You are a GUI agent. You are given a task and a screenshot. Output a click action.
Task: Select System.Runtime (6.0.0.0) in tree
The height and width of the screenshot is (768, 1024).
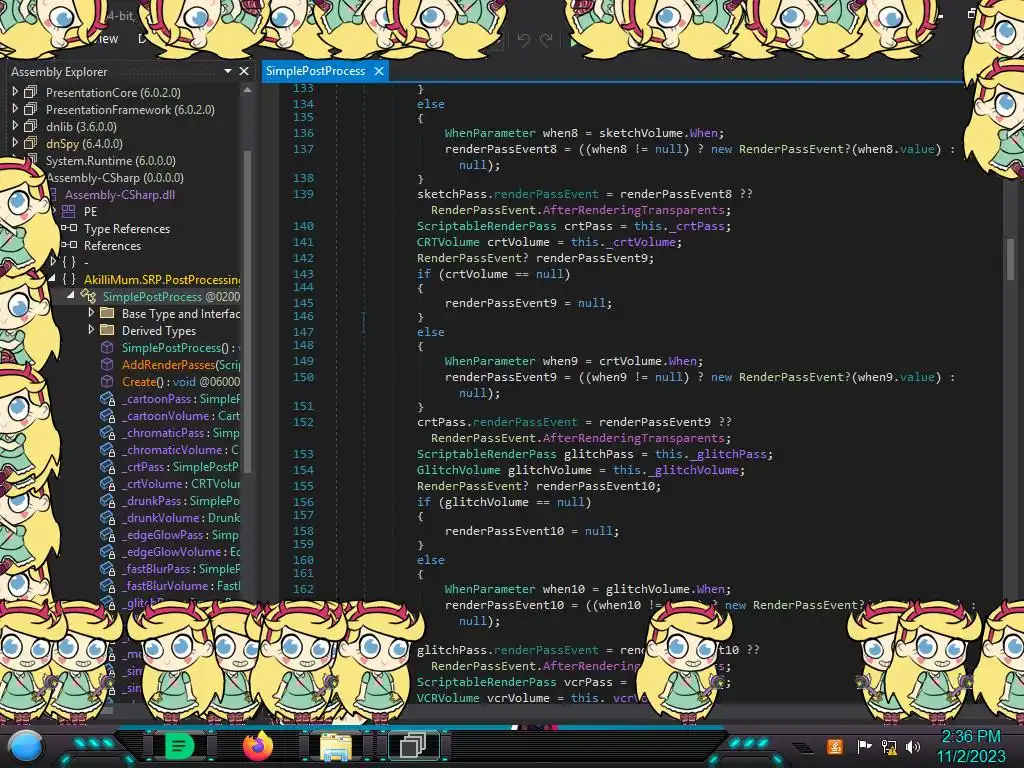110,160
